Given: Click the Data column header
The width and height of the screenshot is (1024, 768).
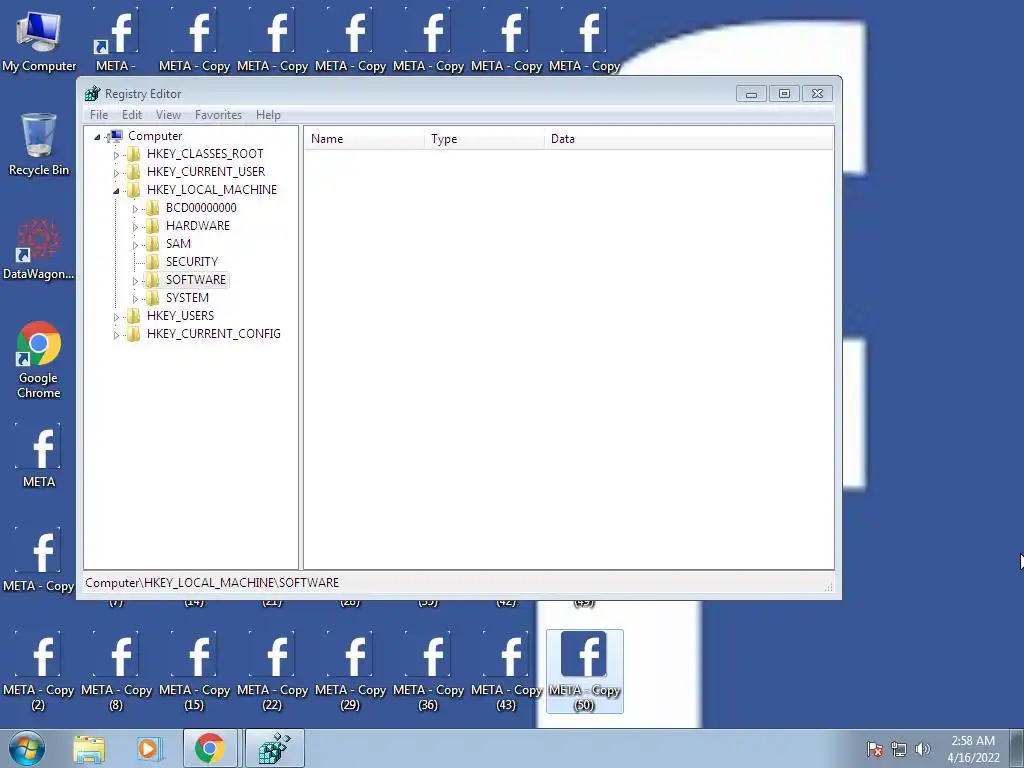Looking at the screenshot, I should (x=688, y=138).
